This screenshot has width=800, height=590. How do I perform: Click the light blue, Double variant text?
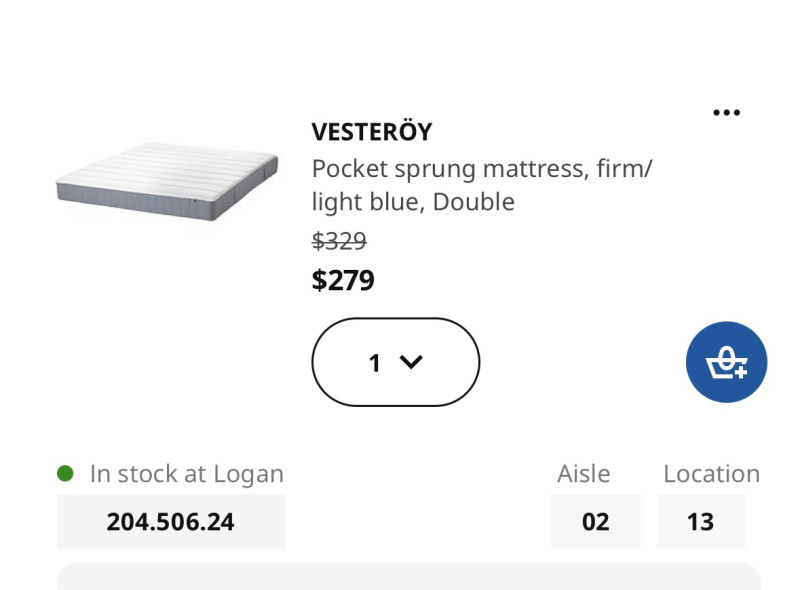click(413, 202)
